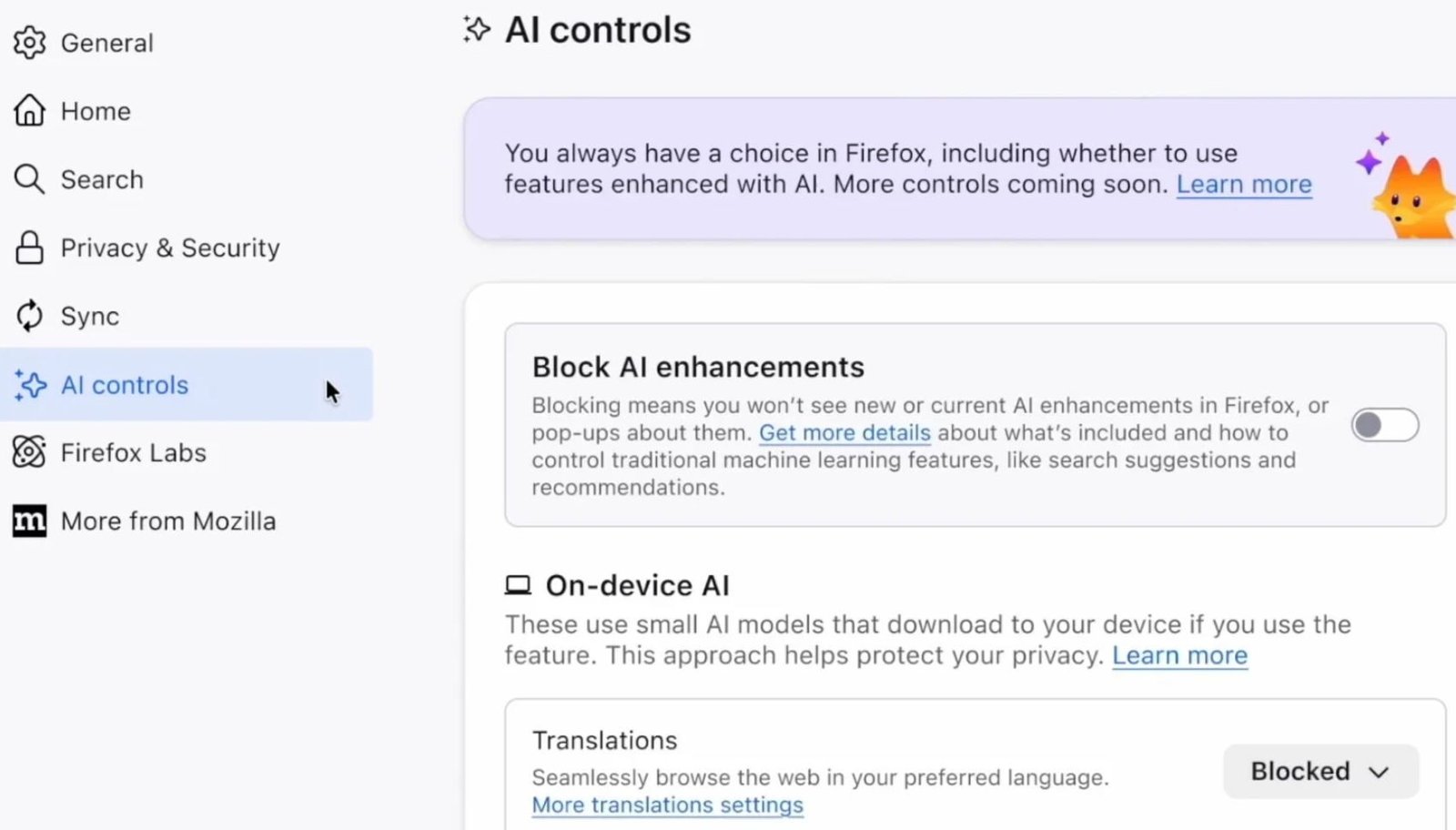Click the sparkle icon beside AI controls heading
The width and height of the screenshot is (1456, 830).
coord(476,29)
